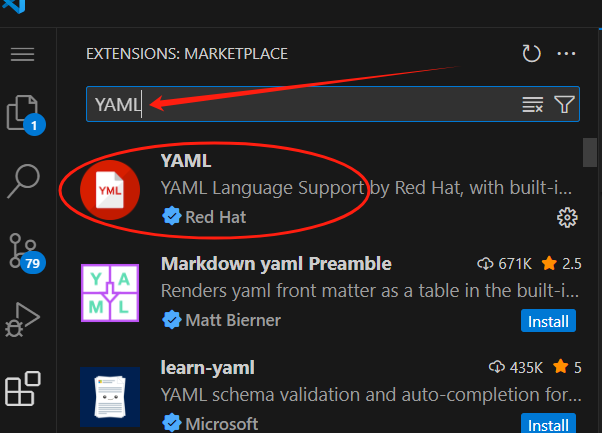Open the Explorer view in activity bar
The width and height of the screenshot is (602, 433).
point(22,113)
